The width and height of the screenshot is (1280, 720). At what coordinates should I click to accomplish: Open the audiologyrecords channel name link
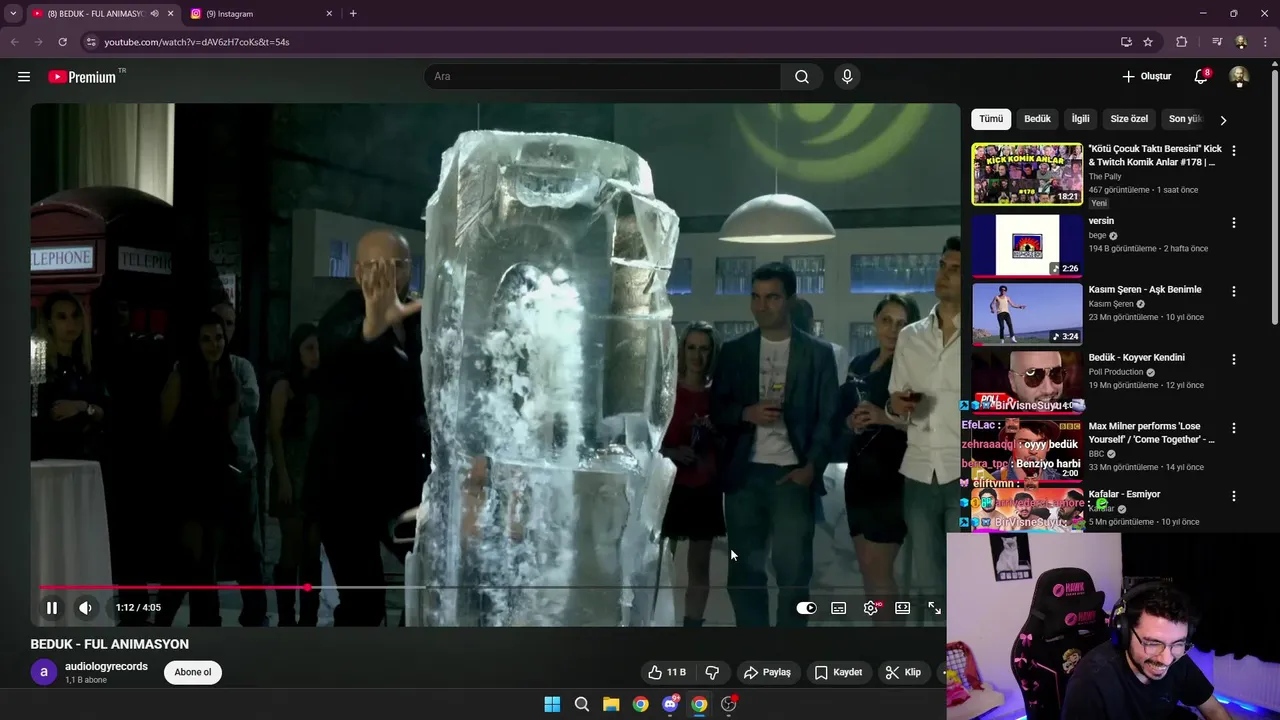106,666
